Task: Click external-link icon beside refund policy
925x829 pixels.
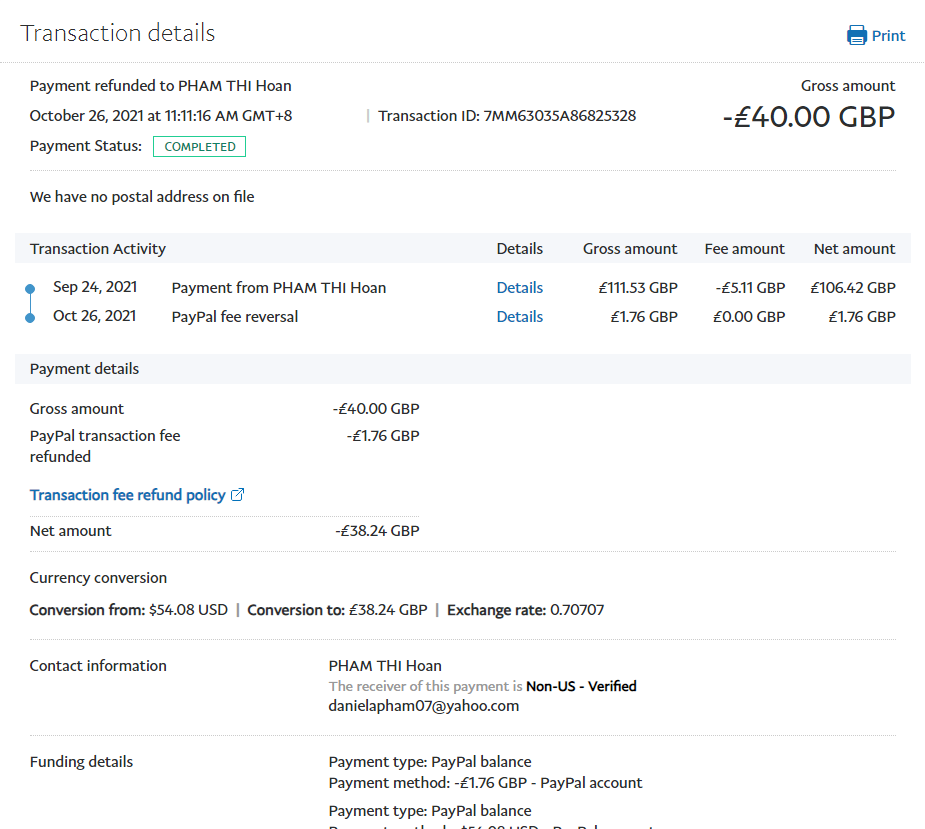Action: point(238,495)
